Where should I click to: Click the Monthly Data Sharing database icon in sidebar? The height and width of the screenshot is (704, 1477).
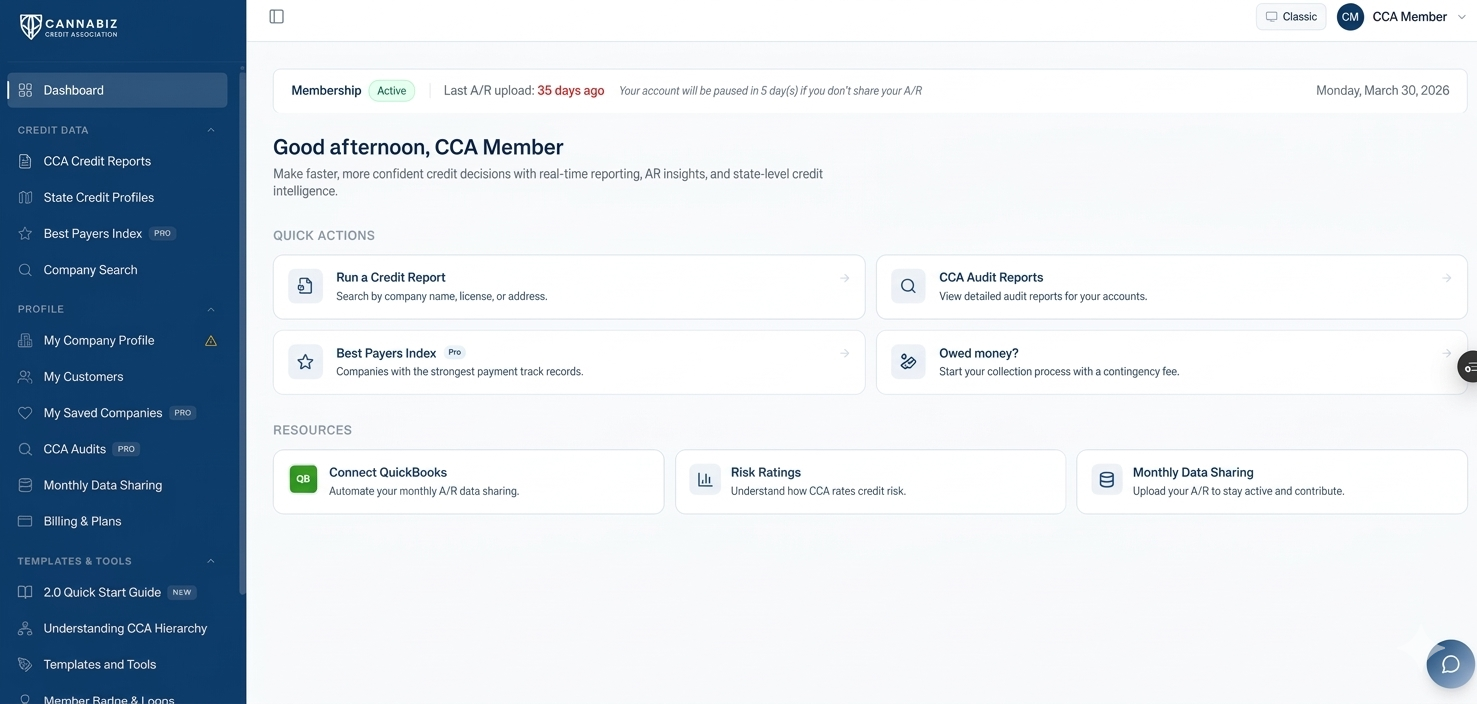point(25,485)
